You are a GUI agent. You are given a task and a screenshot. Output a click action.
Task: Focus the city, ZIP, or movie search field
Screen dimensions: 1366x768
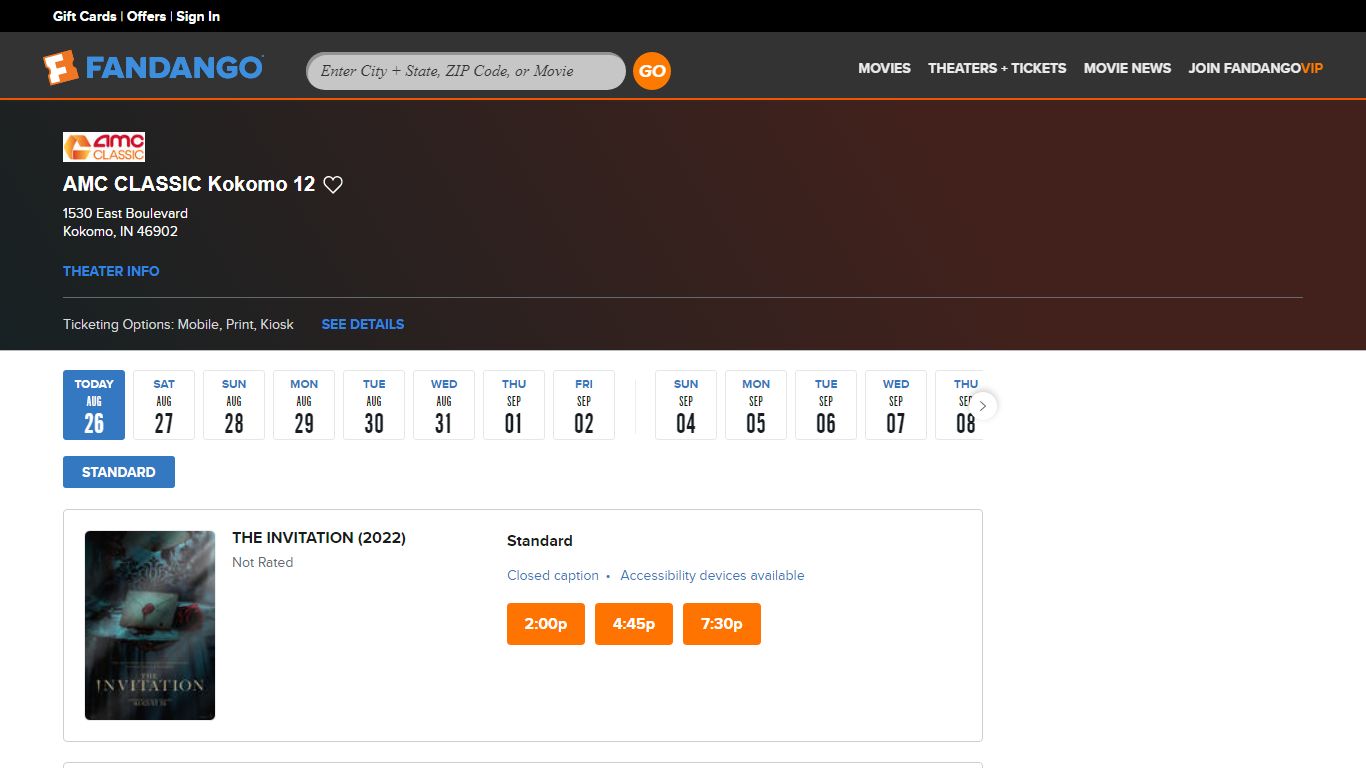point(466,71)
